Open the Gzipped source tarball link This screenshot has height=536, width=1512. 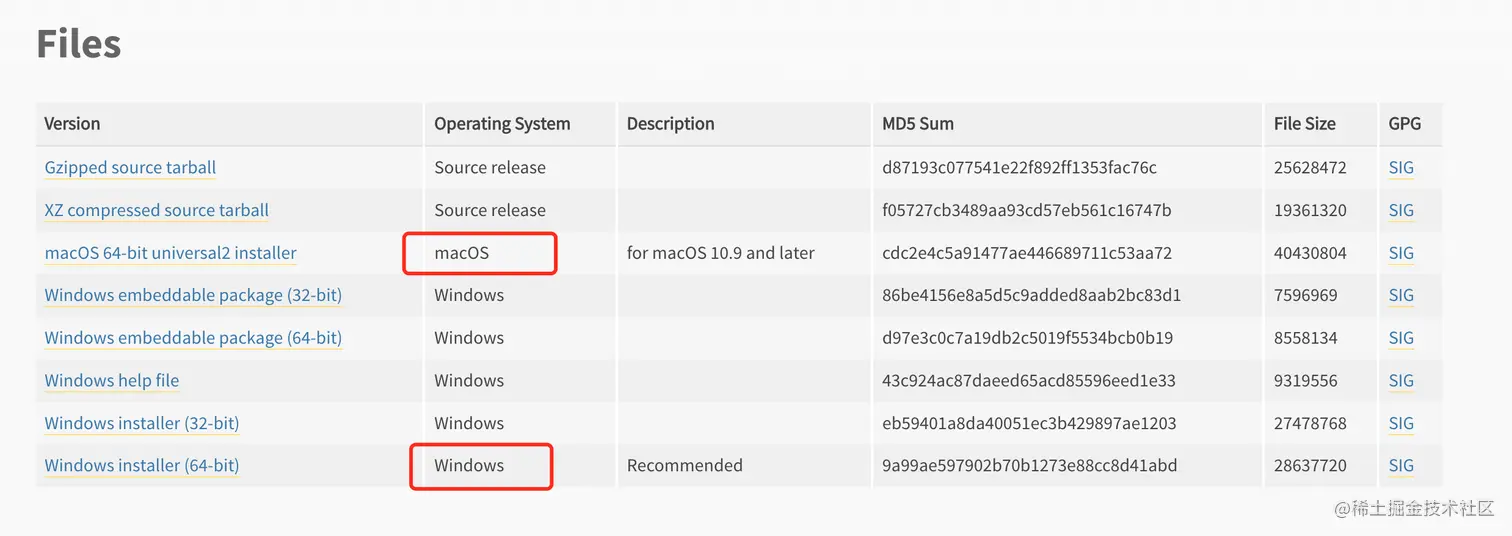click(x=130, y=168)
